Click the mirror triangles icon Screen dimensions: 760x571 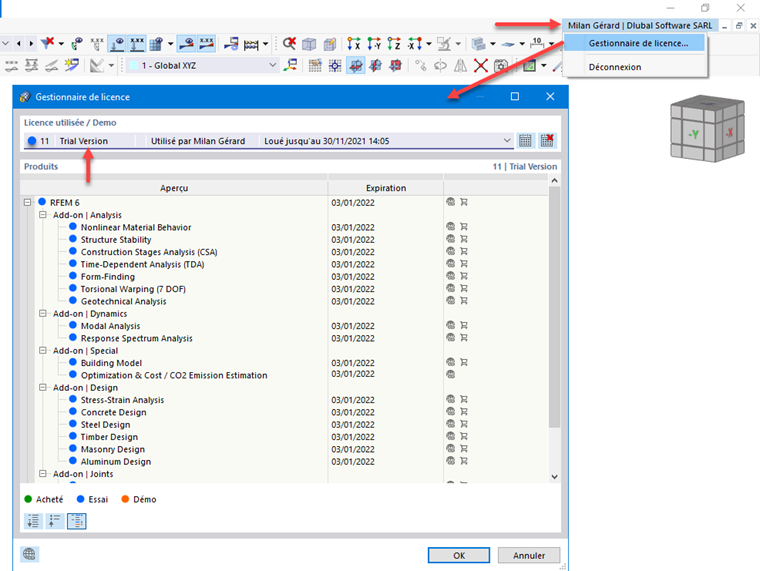460,65
